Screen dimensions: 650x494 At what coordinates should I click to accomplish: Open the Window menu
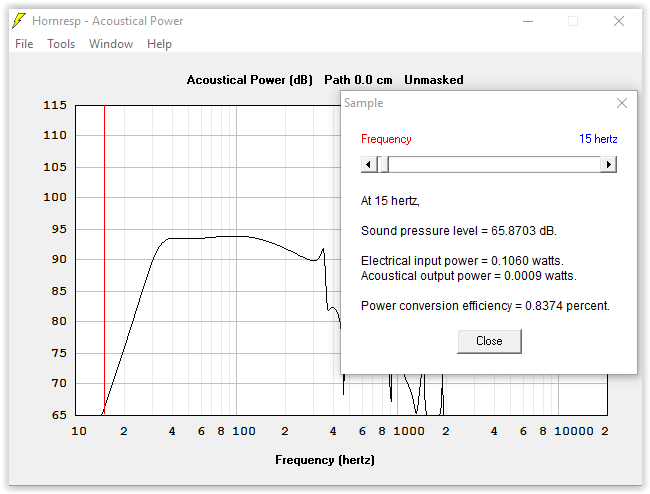coord(111,44)
